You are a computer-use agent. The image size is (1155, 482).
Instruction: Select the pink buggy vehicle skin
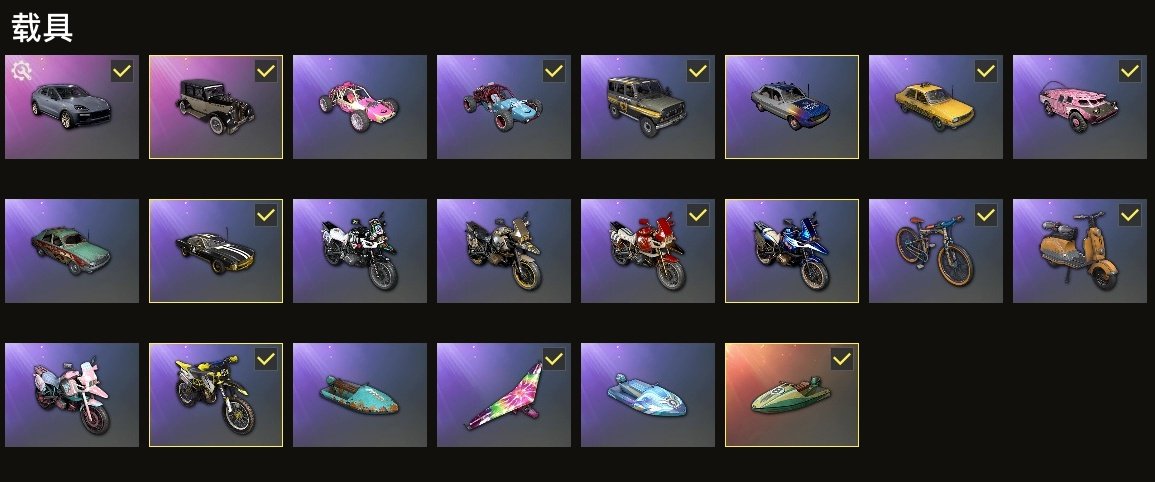pos(359,107)
